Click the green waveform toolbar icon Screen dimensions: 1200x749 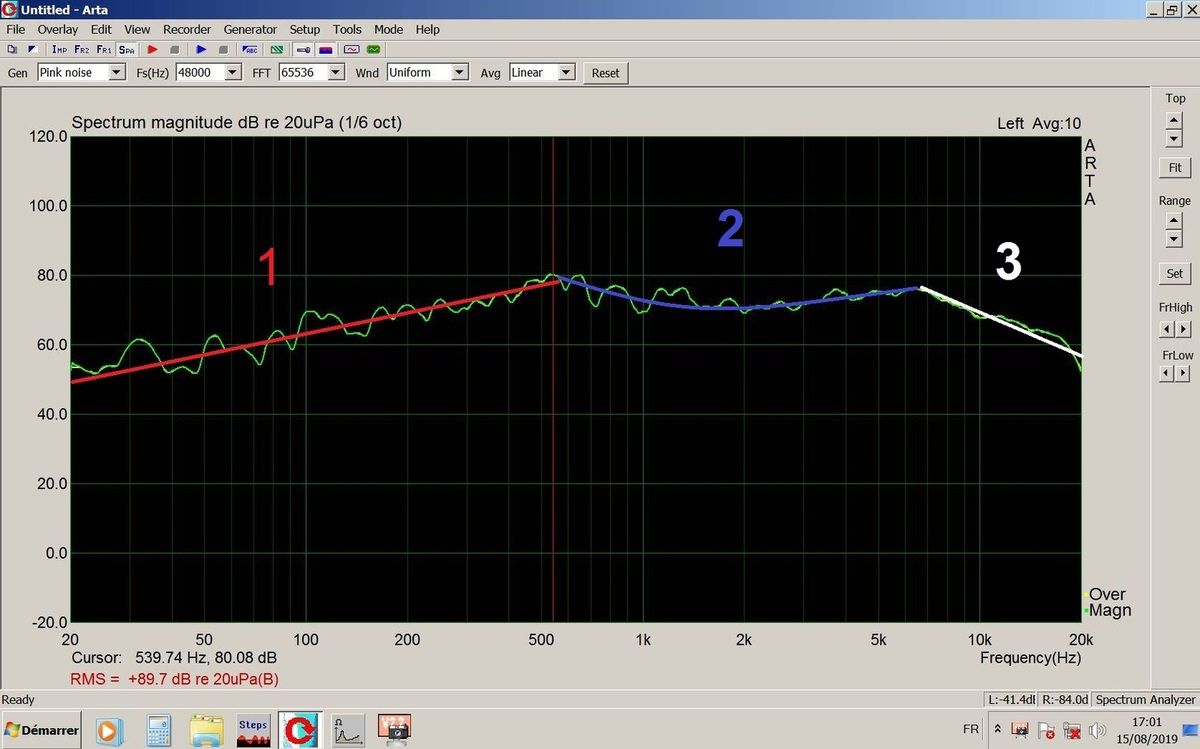pyautogui.click(x=374, y=49)
